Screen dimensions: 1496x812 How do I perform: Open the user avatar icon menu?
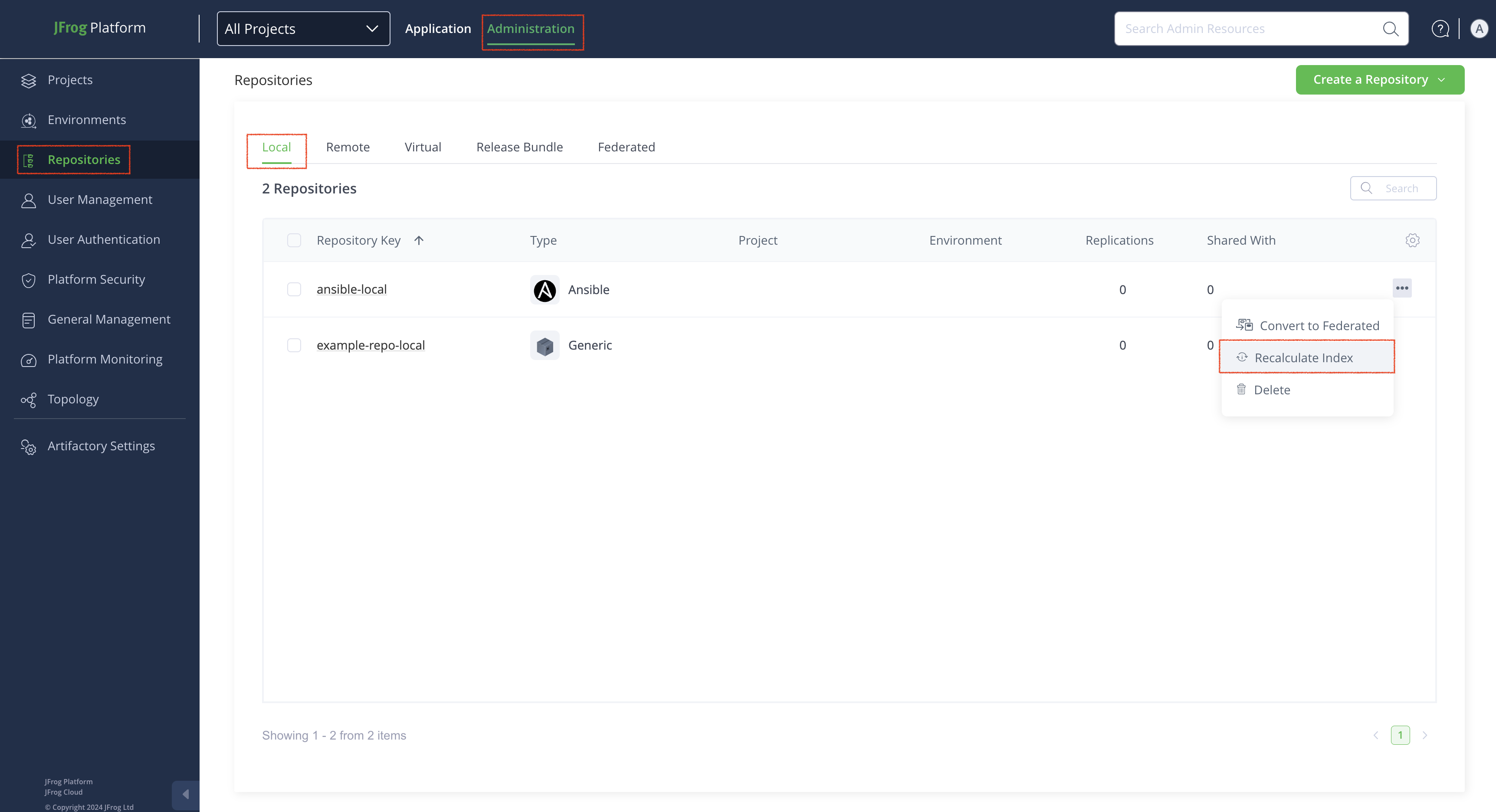[1479, 29]
